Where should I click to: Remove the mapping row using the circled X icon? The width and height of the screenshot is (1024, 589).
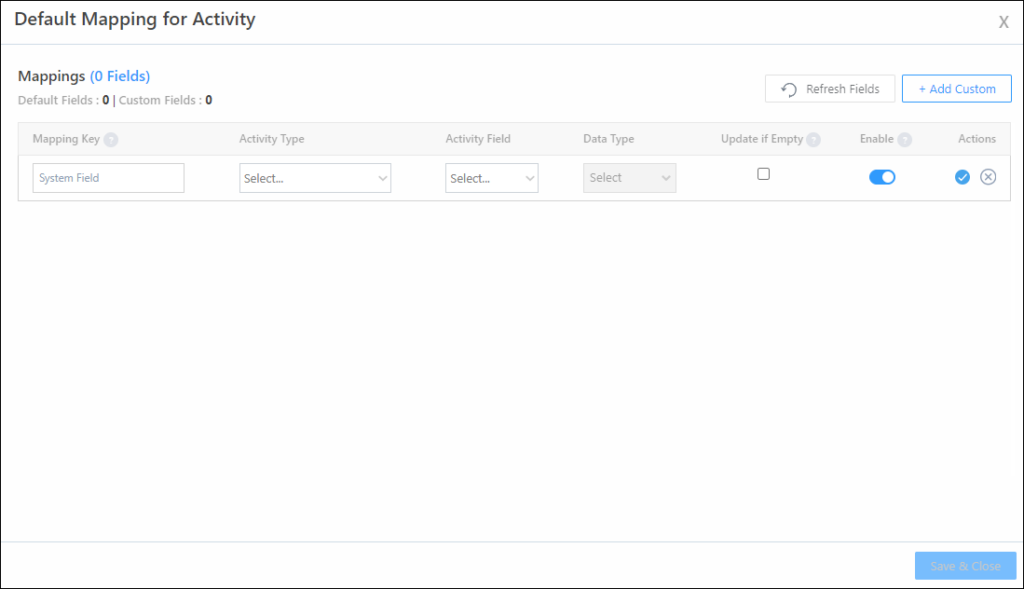pyautogui.click(x=988, y=177)
